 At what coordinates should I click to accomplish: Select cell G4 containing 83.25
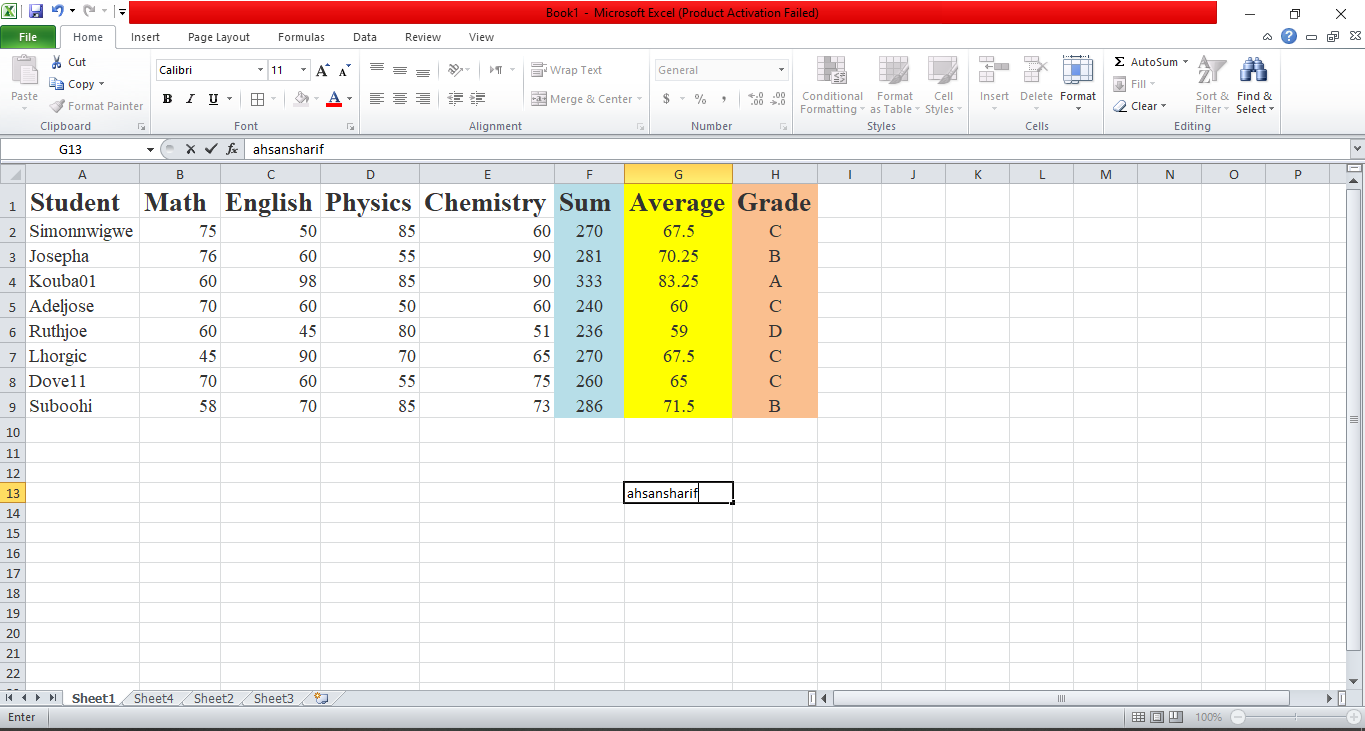pyautogui.click(x=678, y=281)
